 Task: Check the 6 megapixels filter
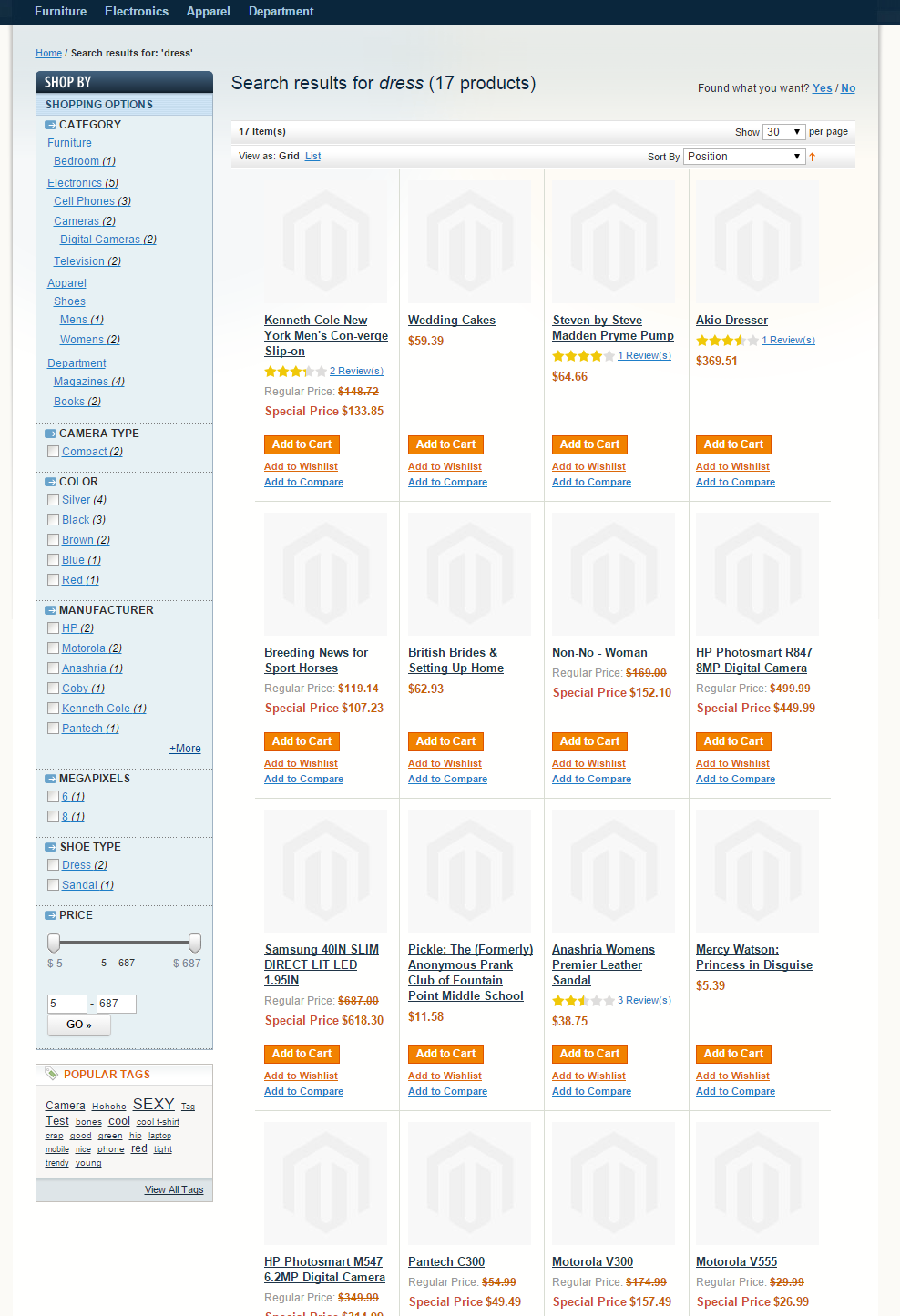pos(53,797)
